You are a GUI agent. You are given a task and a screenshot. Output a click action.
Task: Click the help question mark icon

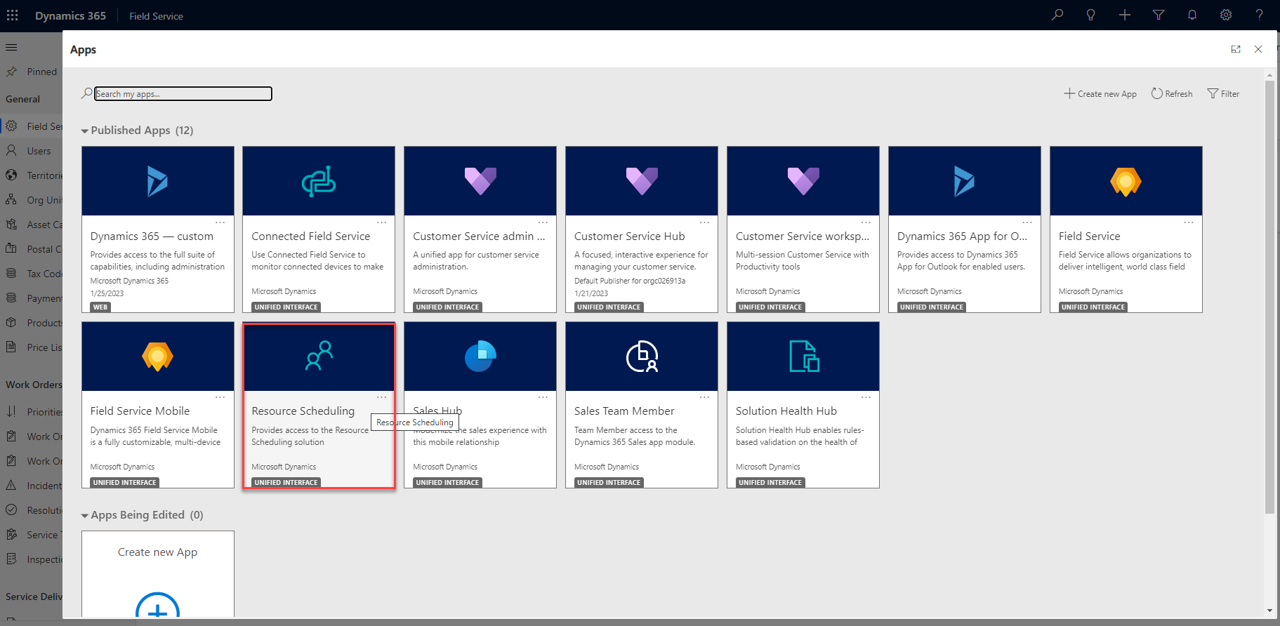(x=1258, y=15)
